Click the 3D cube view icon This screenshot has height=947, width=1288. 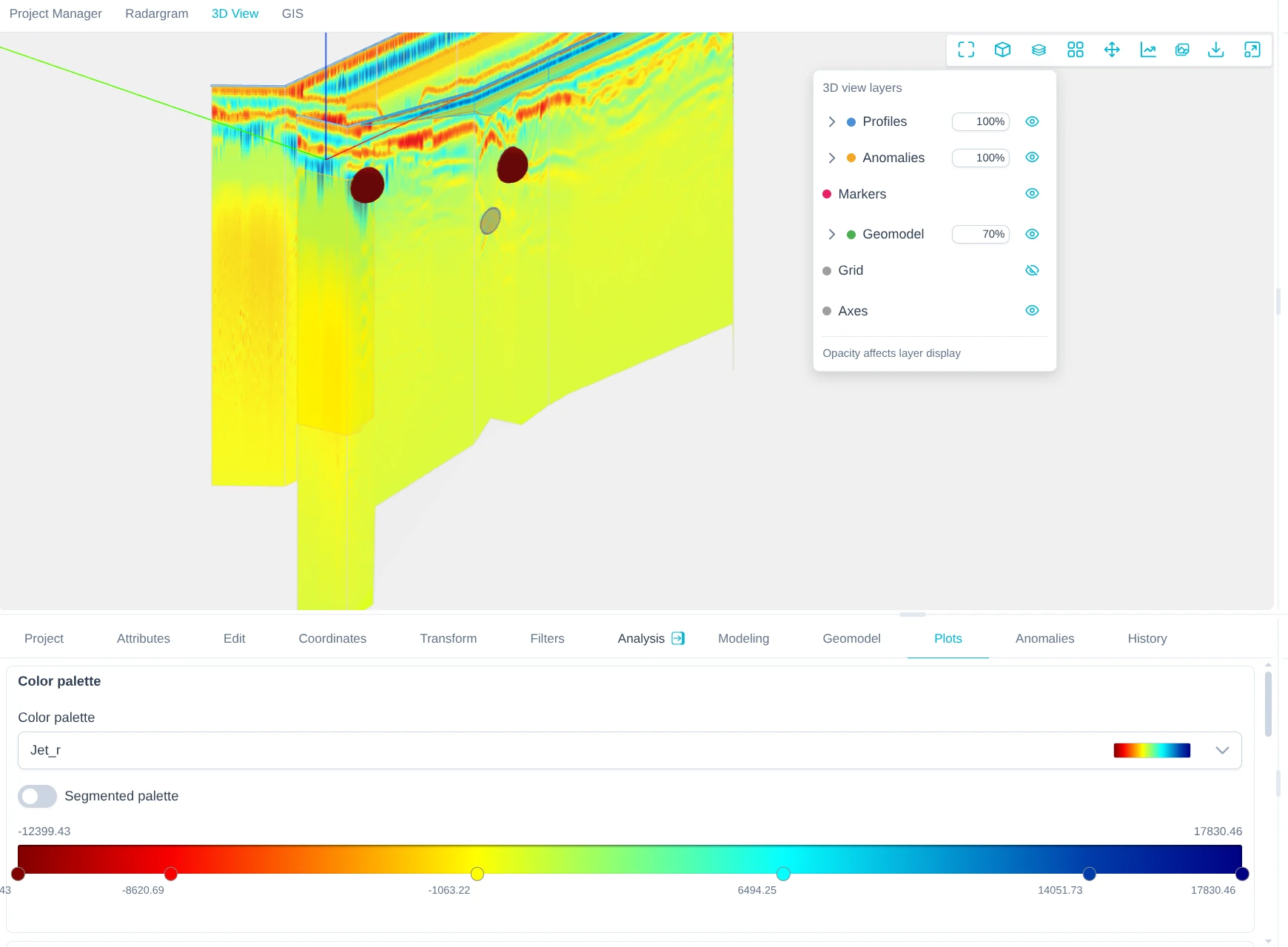click(1002, 50)
